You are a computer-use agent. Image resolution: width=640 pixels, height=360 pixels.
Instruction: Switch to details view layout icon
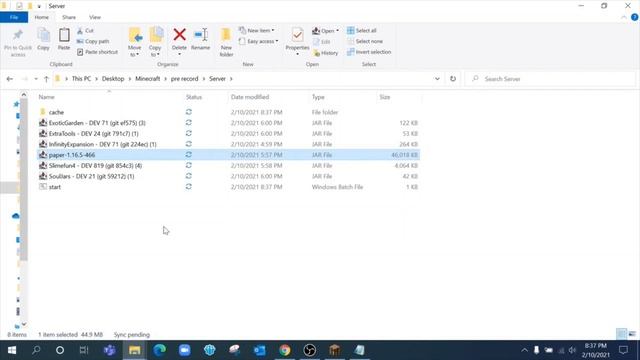click(x=621, y=334)
